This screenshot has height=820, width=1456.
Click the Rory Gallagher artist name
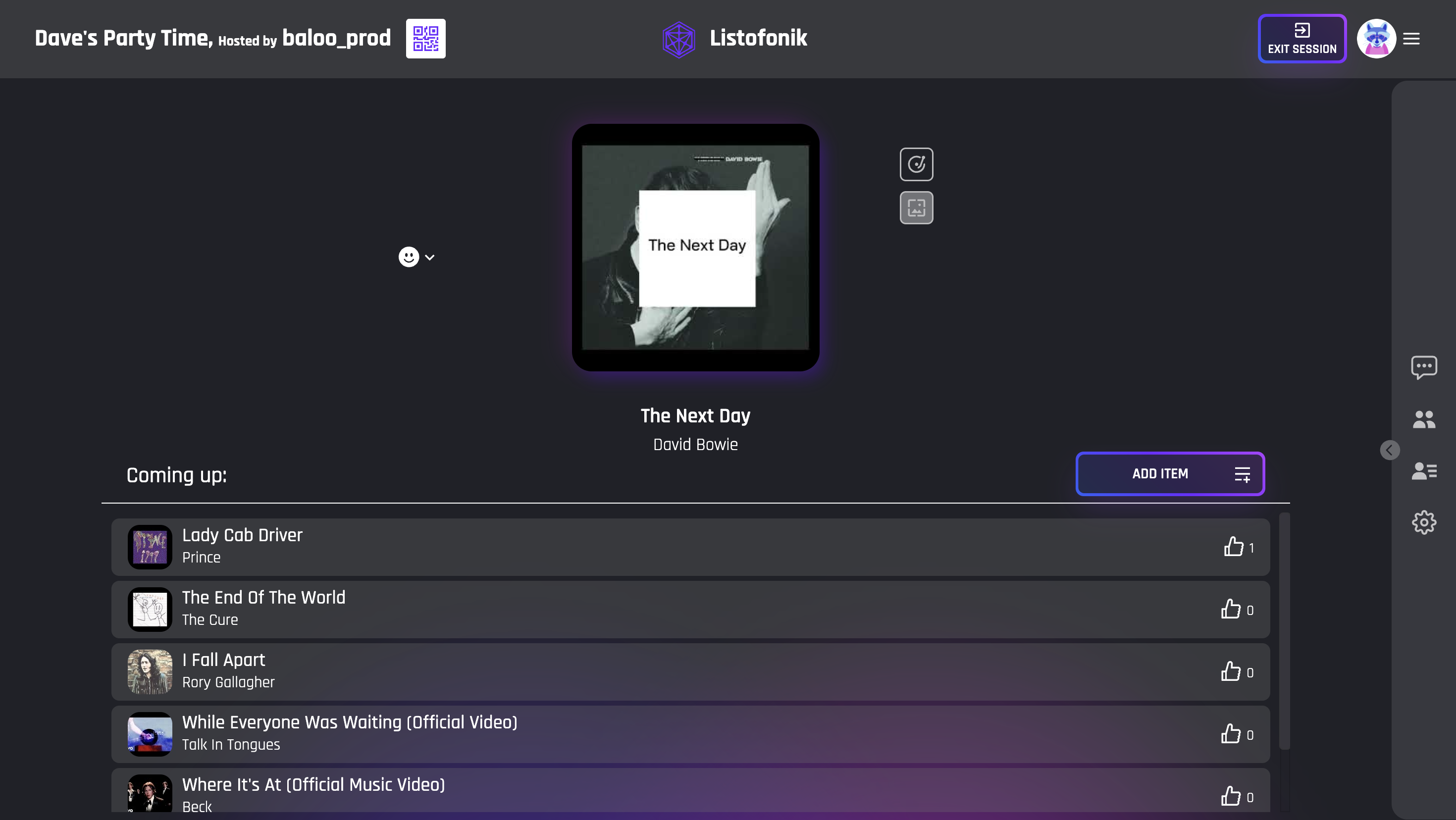click(228, 682)
